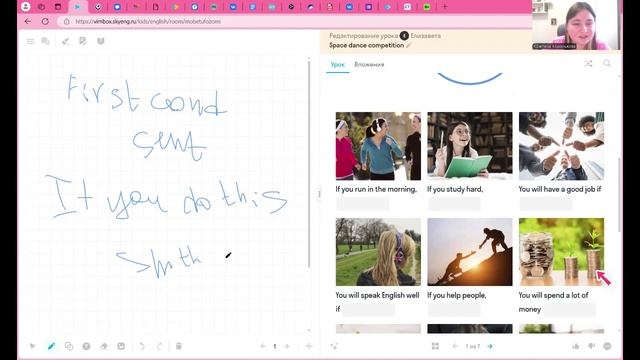
Task: Edit lesson title with pencil icon
Action: (409, 45)
